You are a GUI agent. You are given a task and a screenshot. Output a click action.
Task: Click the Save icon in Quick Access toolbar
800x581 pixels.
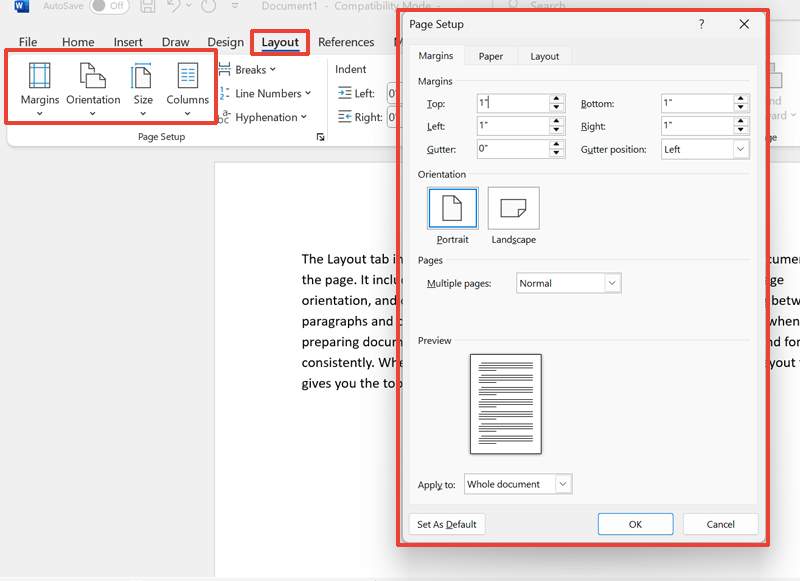[147, 7]
